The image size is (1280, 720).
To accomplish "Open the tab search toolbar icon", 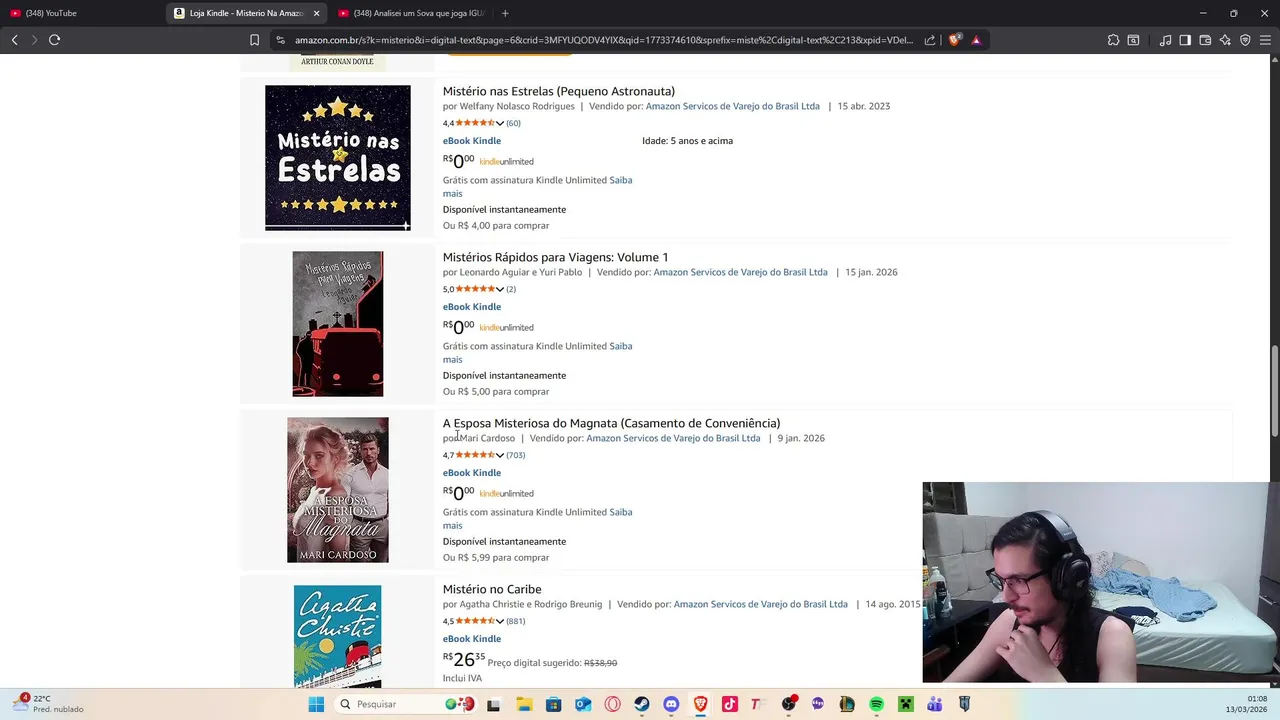I will (1133, 40).
